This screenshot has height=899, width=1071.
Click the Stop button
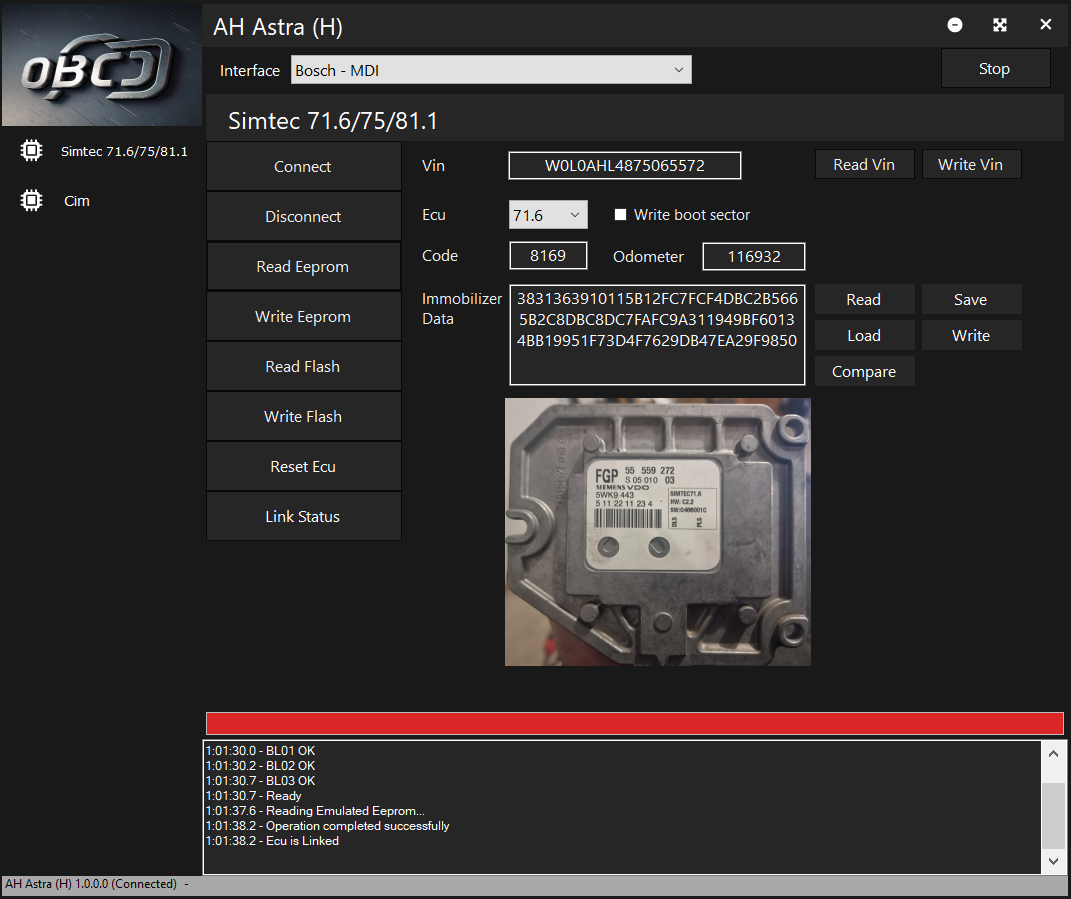tap(994, 69)
